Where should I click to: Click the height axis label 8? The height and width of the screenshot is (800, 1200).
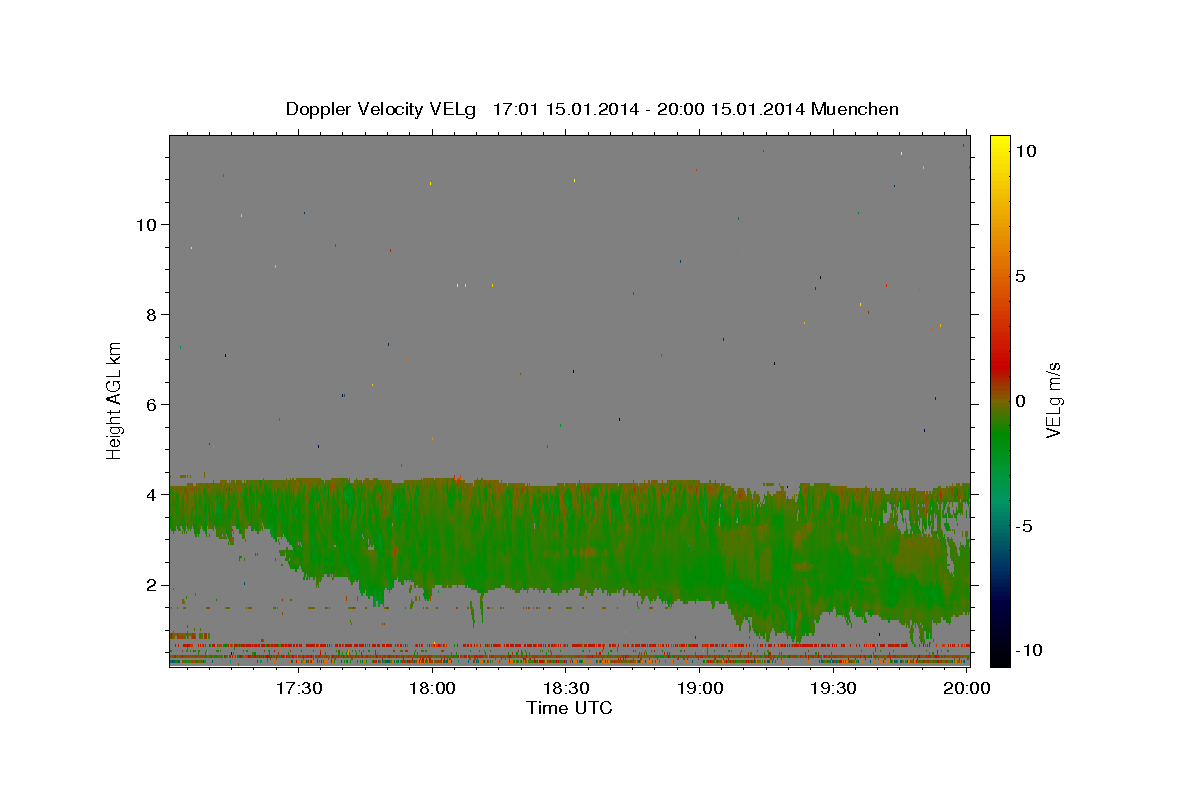point(152,314)
